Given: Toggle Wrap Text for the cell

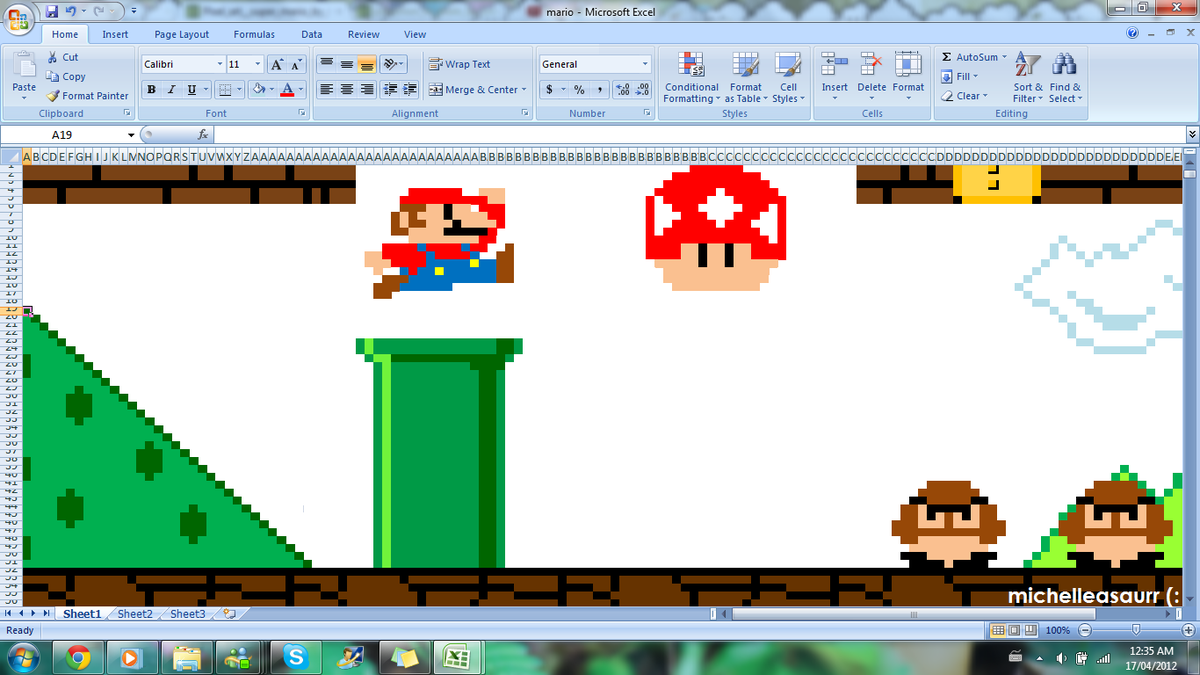Looking at the screenshot, I should [x=460, y=64].
